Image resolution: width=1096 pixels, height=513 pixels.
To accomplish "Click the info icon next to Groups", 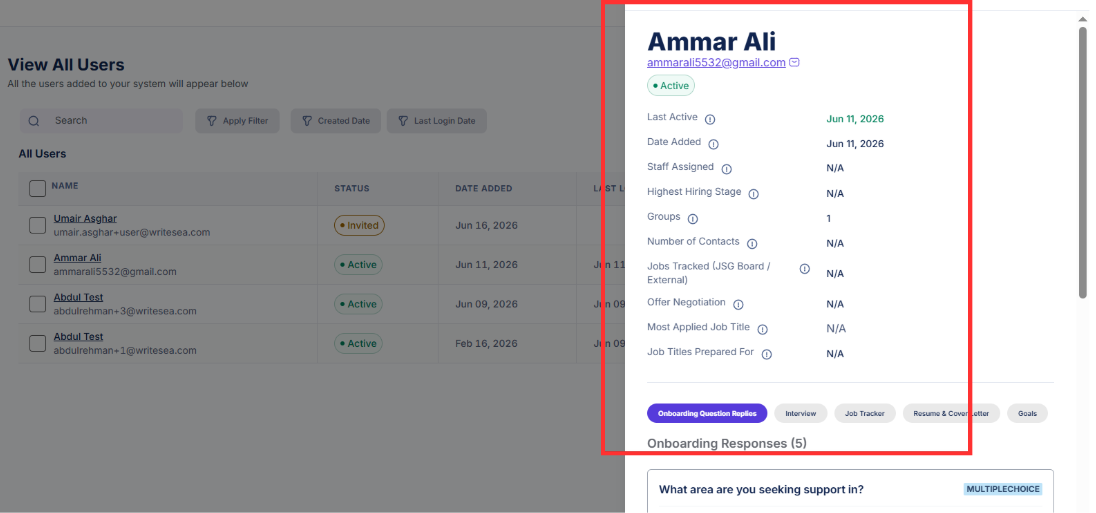I will [x=693, y=219].
